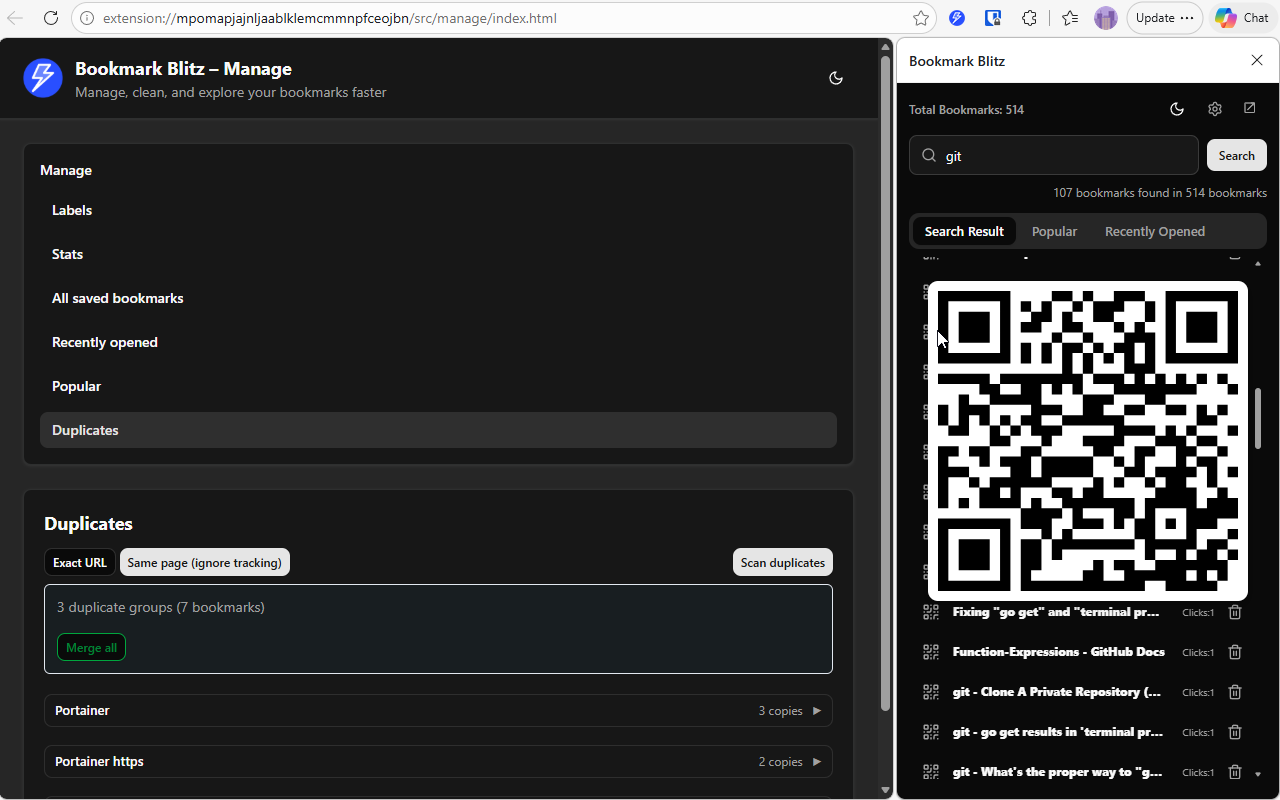Viewport: 1280px width, 800px height.
Task: Open the browser Favorites list icon
Action: [x=1070, y=18]
